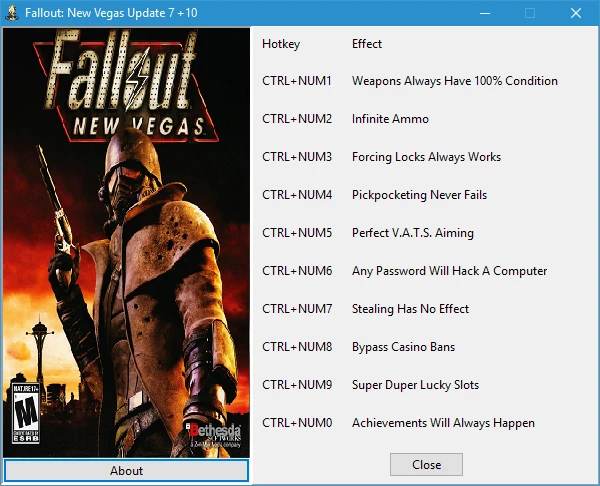
Task: Click the Close button
Action: (x=426, y=465)
